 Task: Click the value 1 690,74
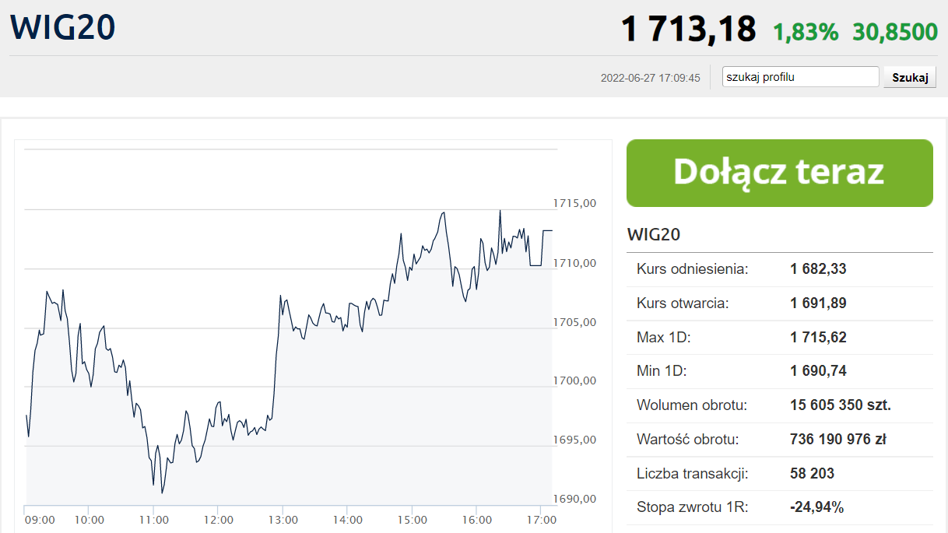[818, 371]
